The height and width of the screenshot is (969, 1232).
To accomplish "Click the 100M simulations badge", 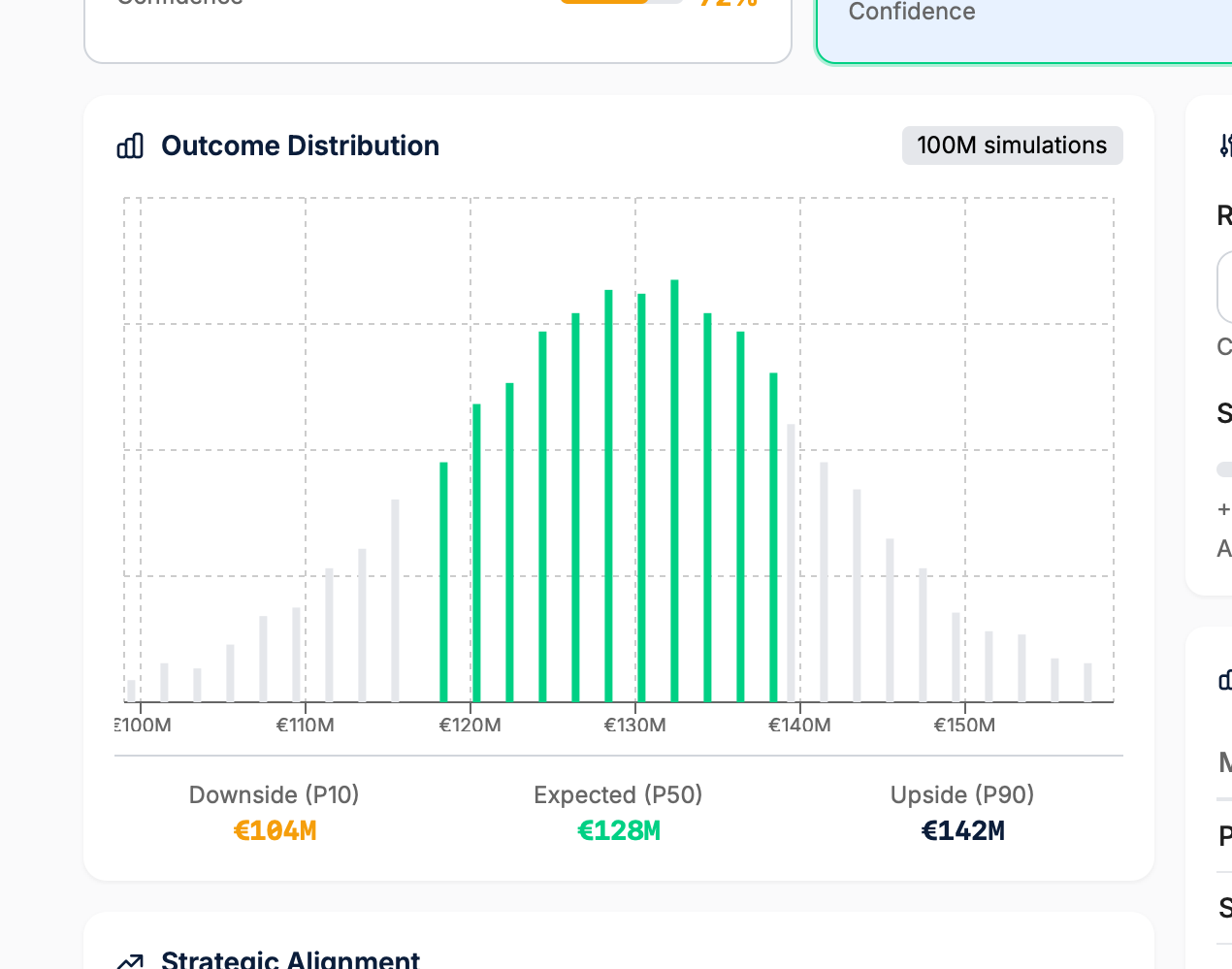I will 1012,145.
